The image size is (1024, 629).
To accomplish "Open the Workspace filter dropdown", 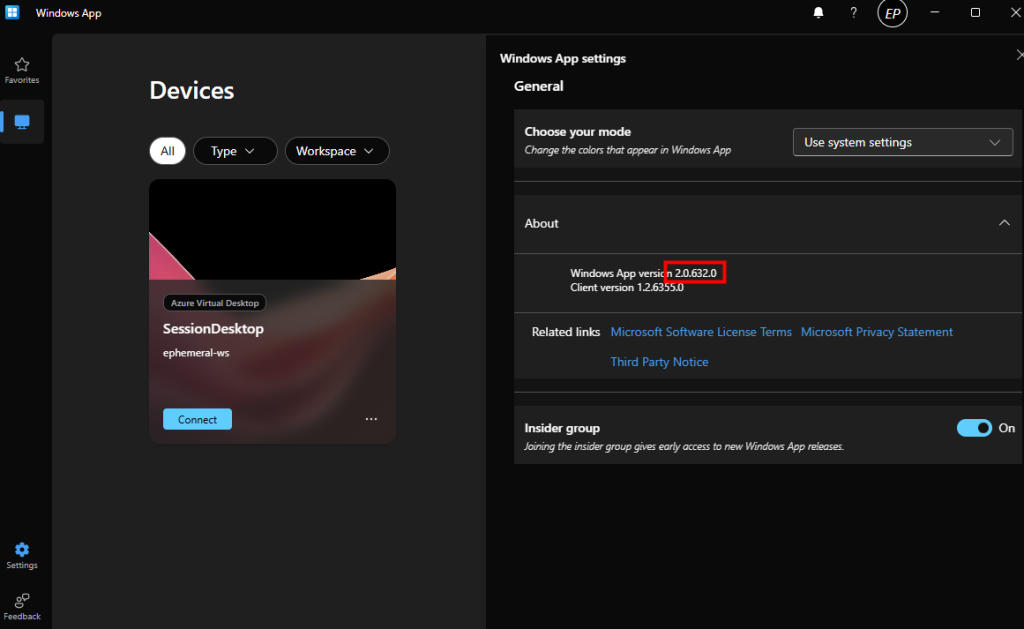I will [337, 151].
